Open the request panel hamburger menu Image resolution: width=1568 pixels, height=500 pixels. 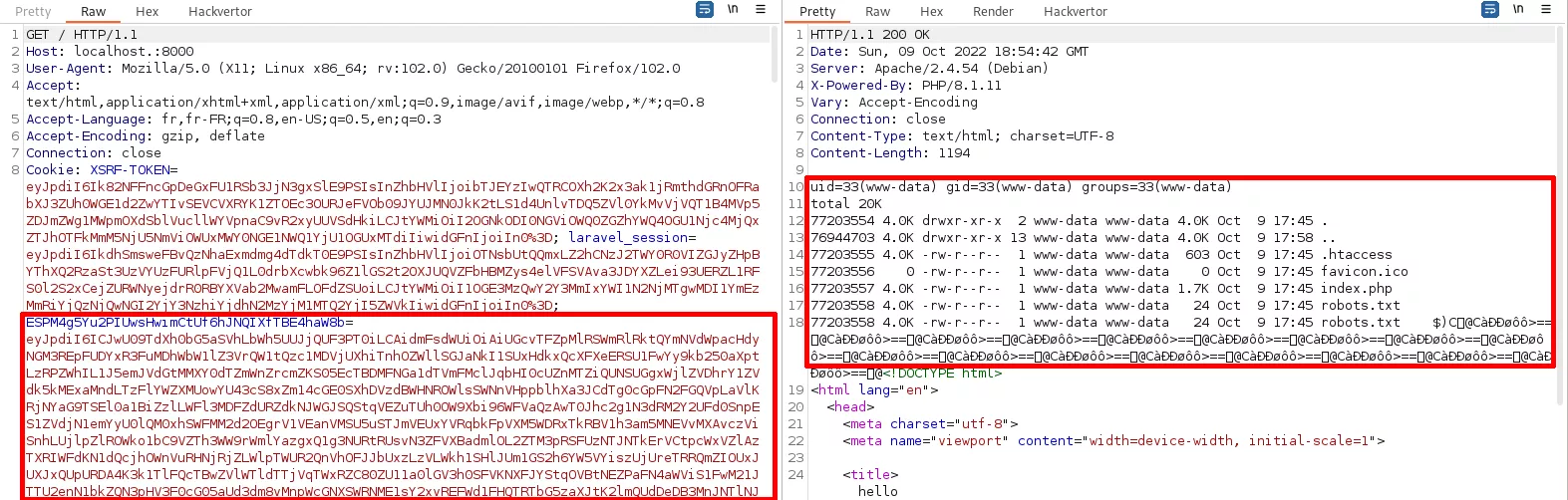tap(761, 10)
